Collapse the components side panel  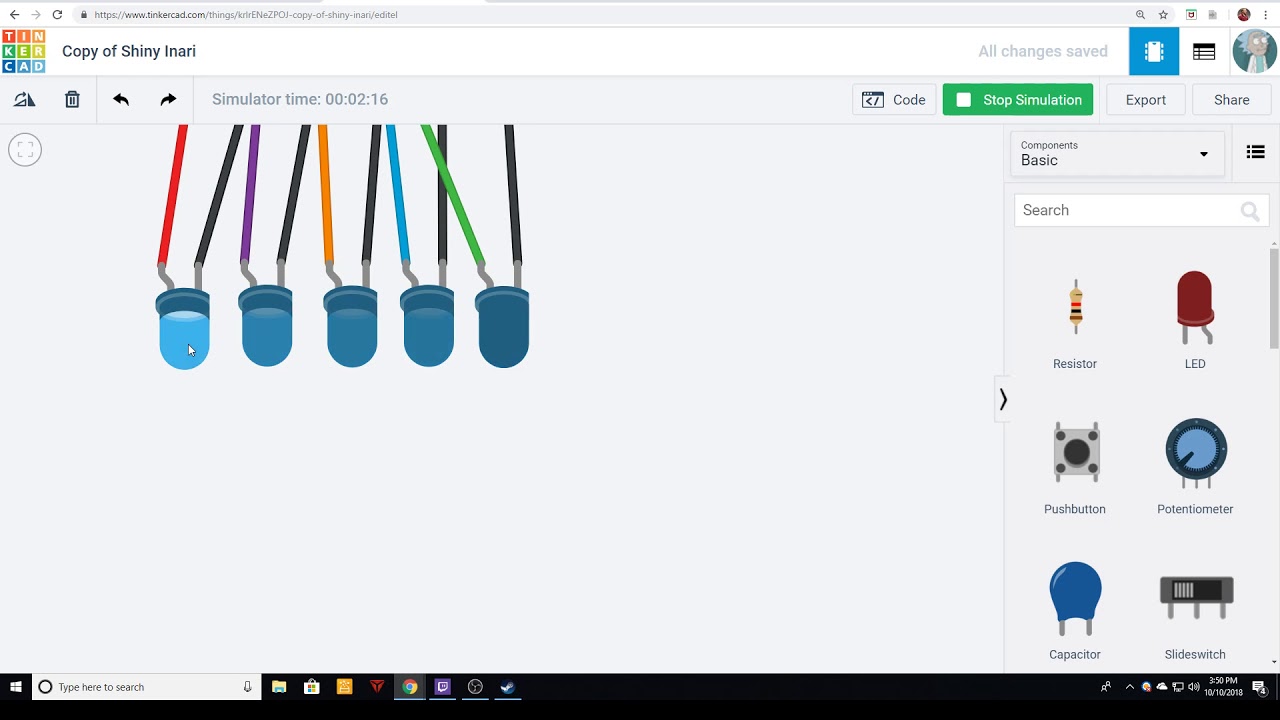(x=1003, y=400)
